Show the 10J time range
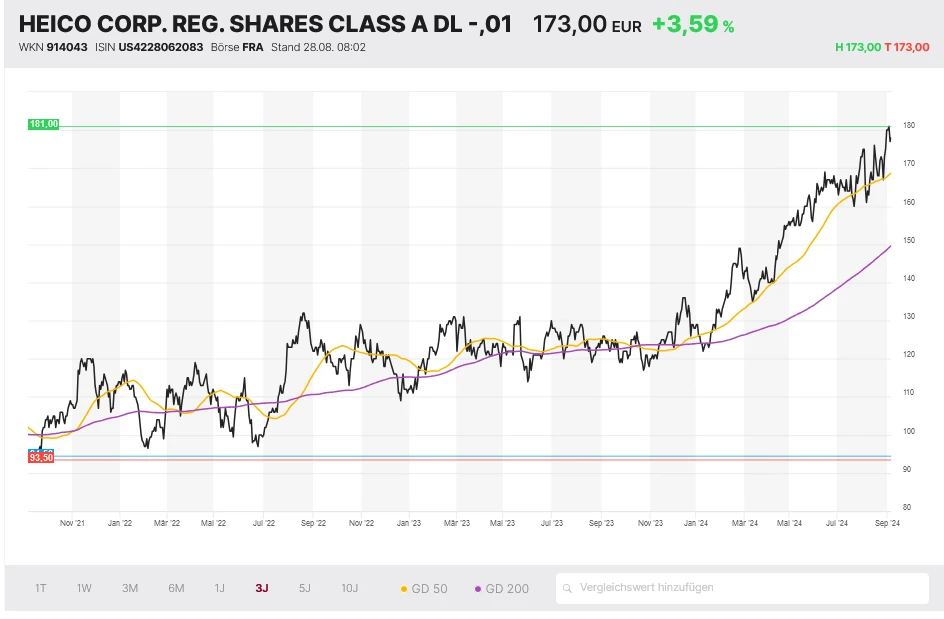This screenshot has height=619, width=944. coord(350,588)
